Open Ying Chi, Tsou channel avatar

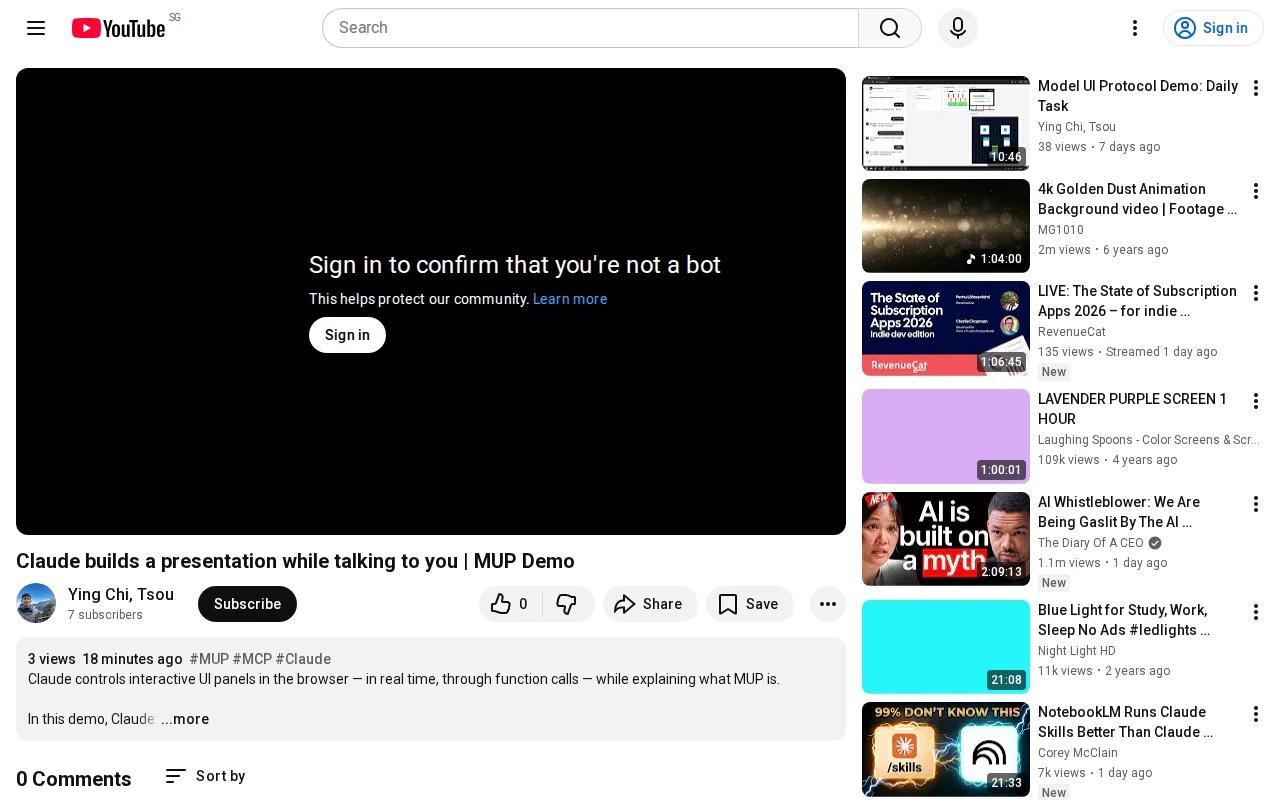click(36, 603)
